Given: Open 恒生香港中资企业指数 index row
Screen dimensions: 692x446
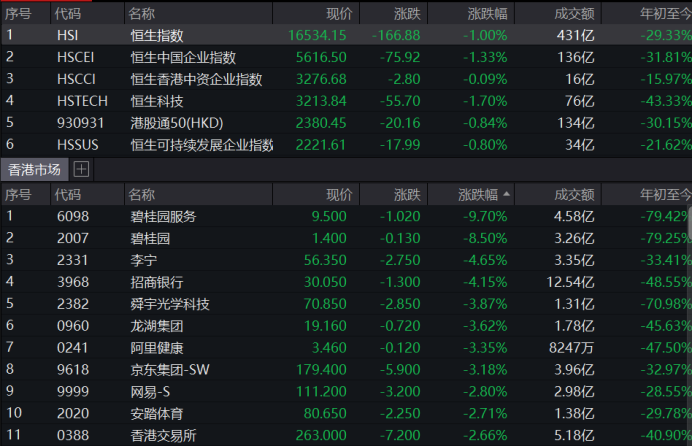Looking at the screenshot, I should coord(346,79).
